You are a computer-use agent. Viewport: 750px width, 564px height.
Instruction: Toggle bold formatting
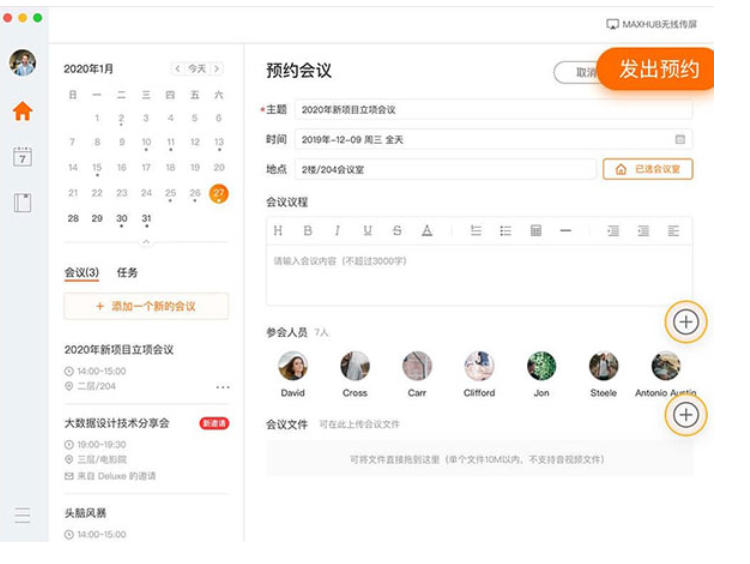click(x=308, y=231)
